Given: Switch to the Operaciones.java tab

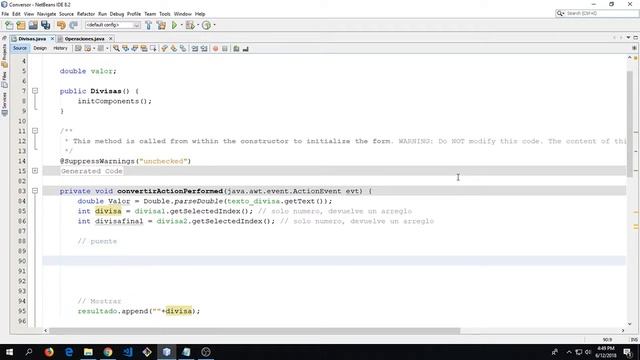Looking at the screenshot, I should pyautogui.click(x=84, y=39).
